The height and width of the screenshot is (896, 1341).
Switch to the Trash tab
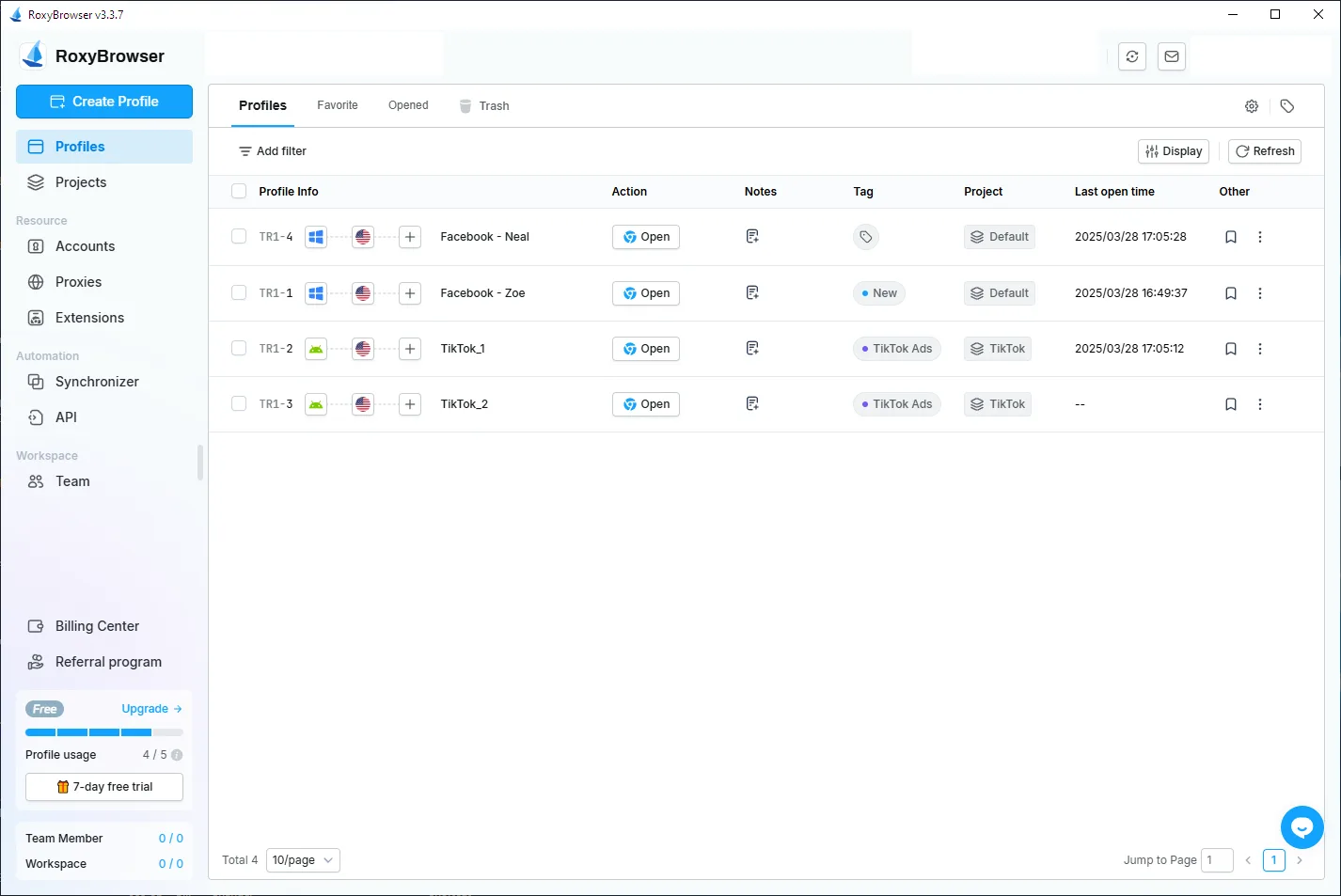click(484, 106)
